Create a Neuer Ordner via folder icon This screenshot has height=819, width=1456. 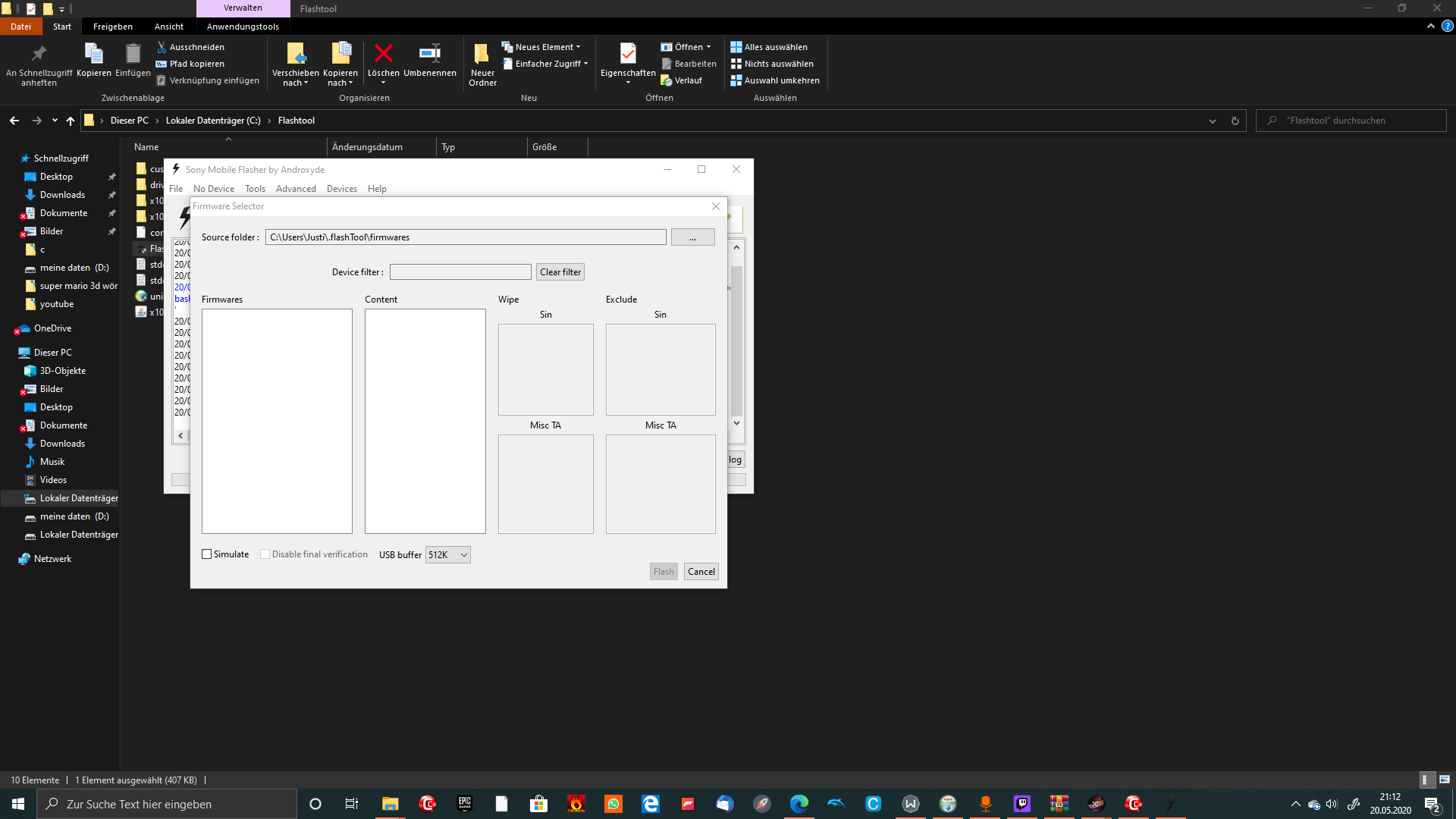tap(482, 54)
